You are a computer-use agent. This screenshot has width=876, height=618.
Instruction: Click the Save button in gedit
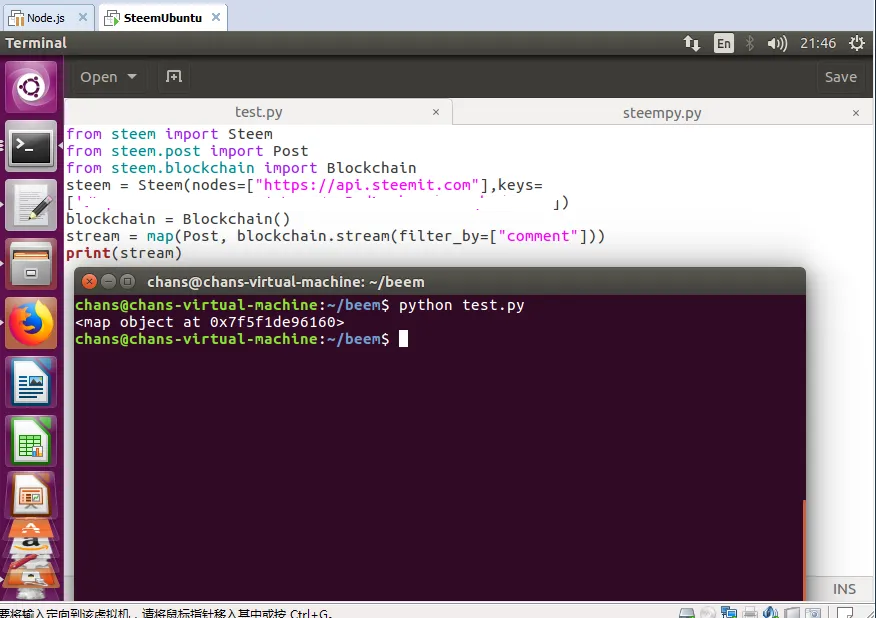841,77
